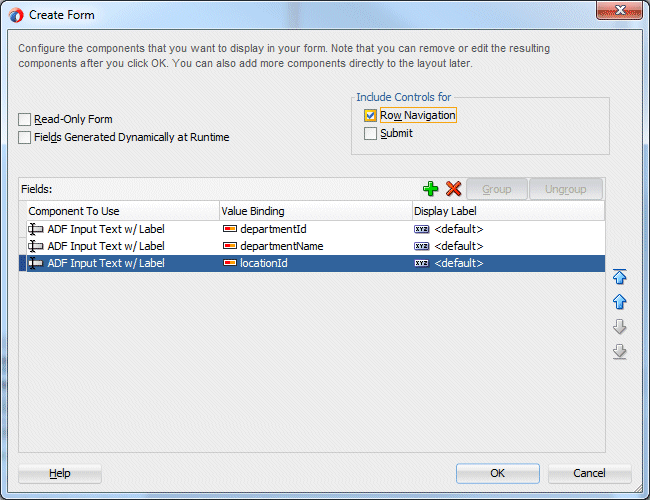Close the Create Form dialog window
Viewport: 650px width, 500px height.
coord(619,10)
